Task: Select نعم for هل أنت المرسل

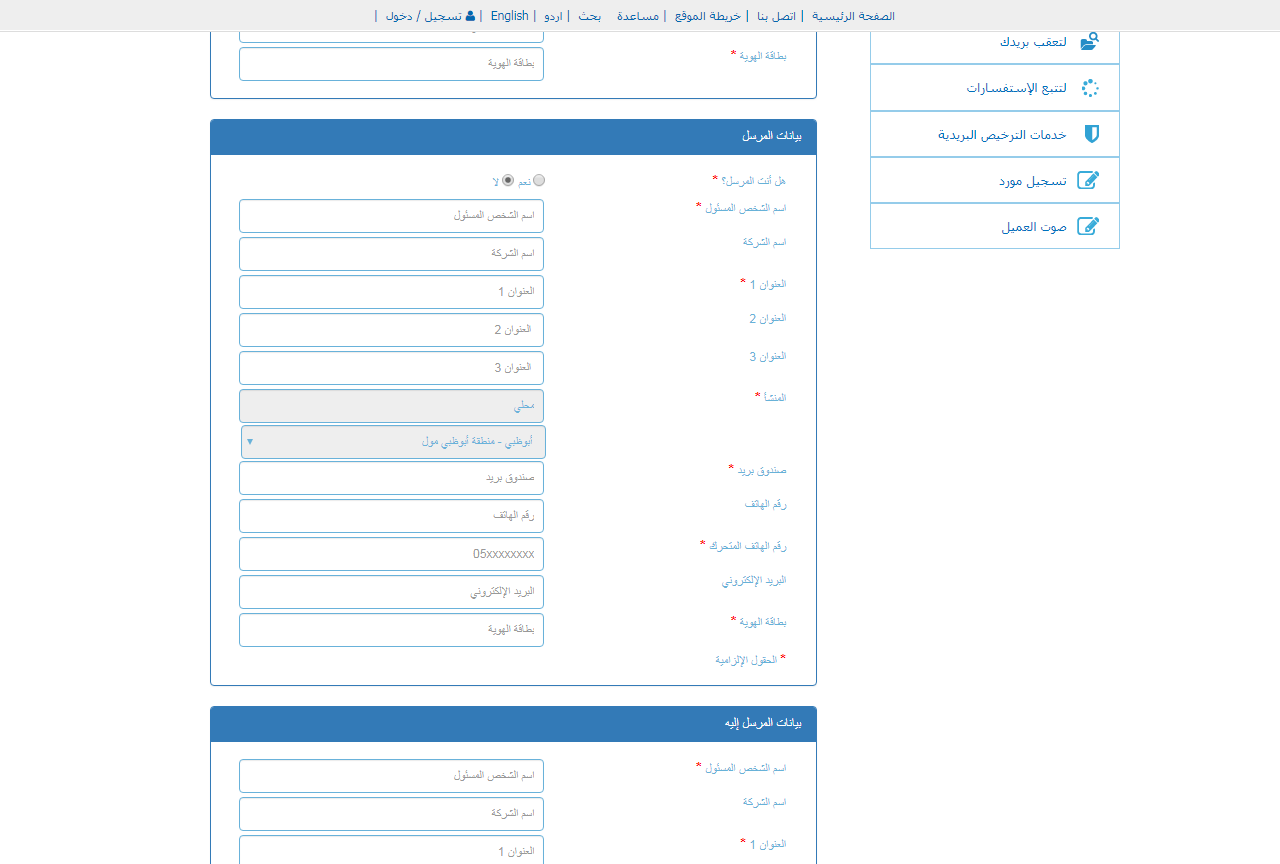Action: tap(539, 180)
